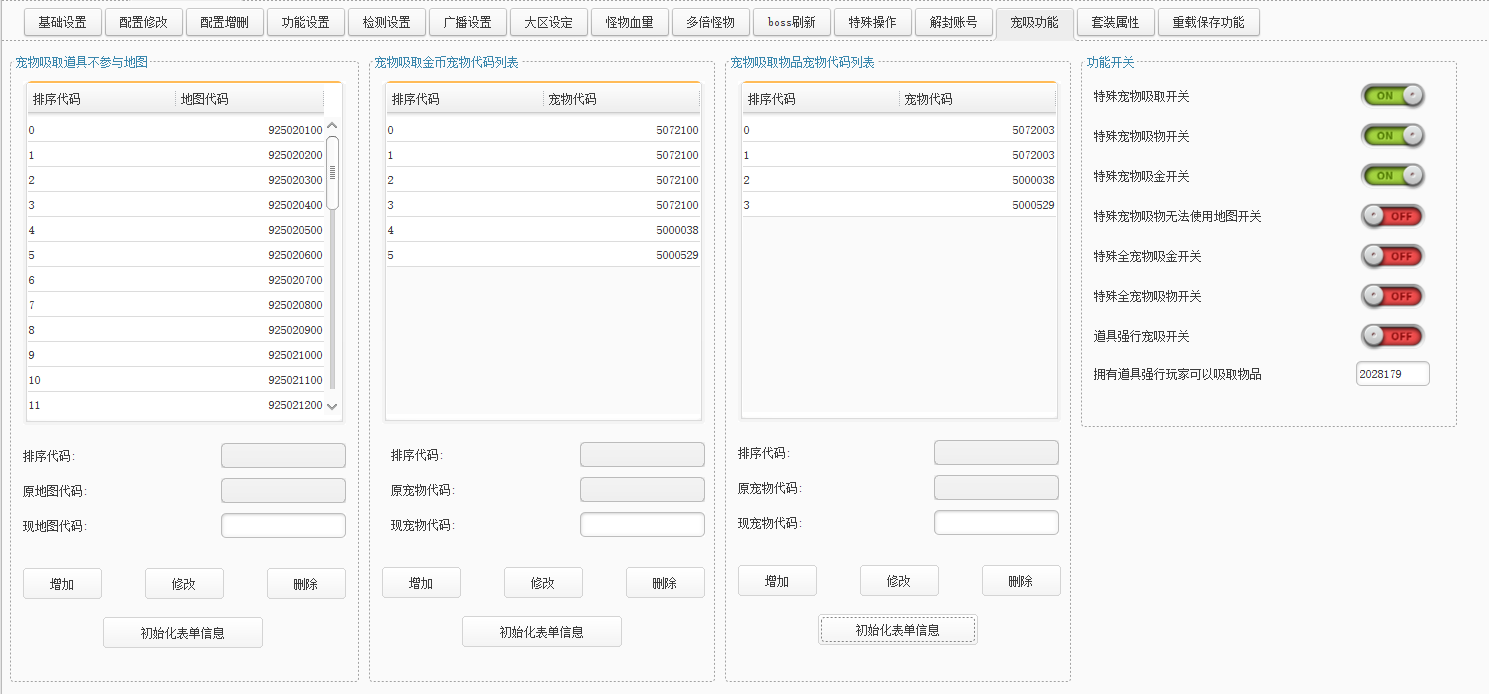Click 宠物代码 header in the gold pet list
The image size is (1489, 694).
click(x=621, y=99)
